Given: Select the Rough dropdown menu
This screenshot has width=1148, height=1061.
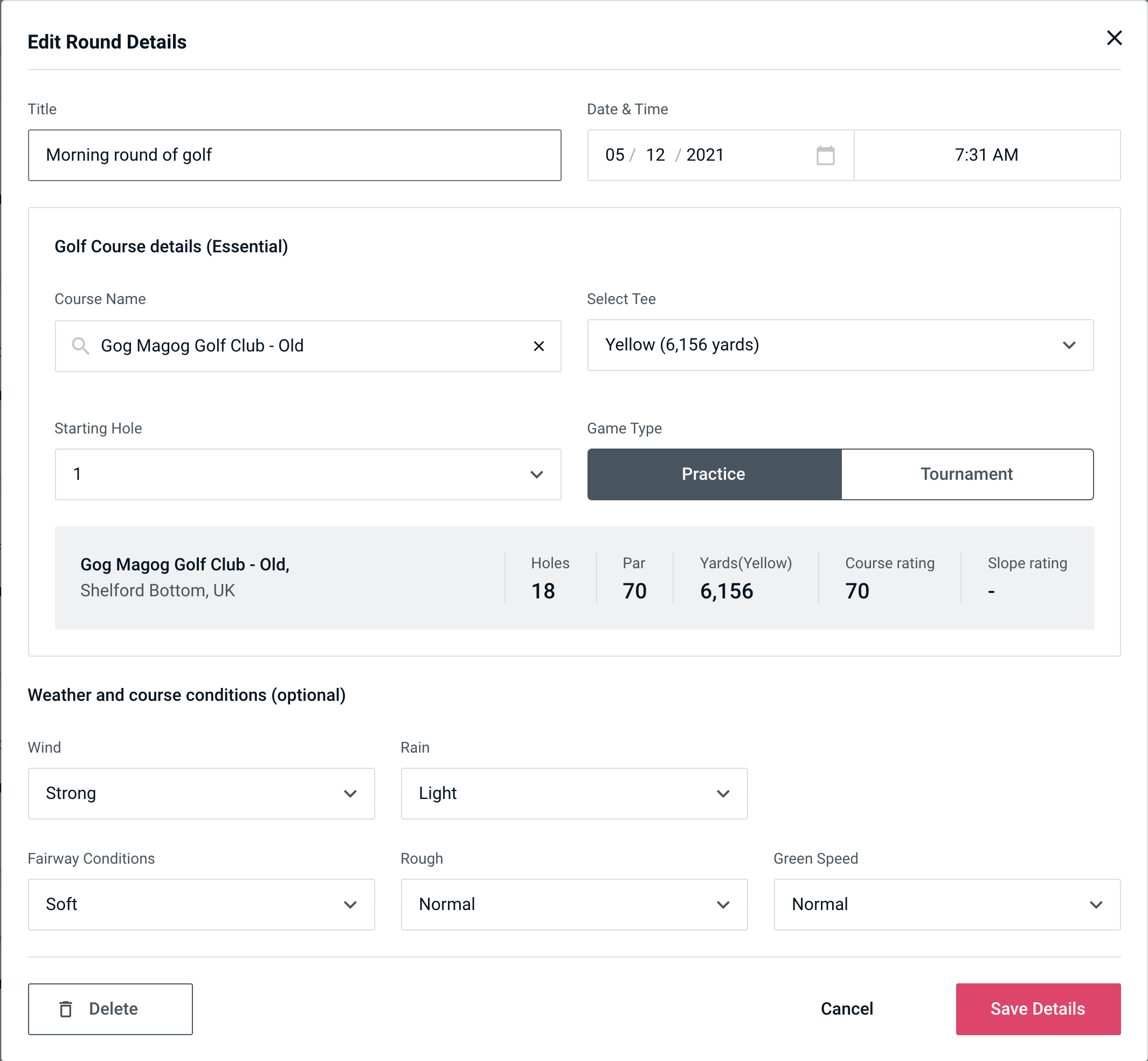Looking at the screenshot, I should coord(575,904).
